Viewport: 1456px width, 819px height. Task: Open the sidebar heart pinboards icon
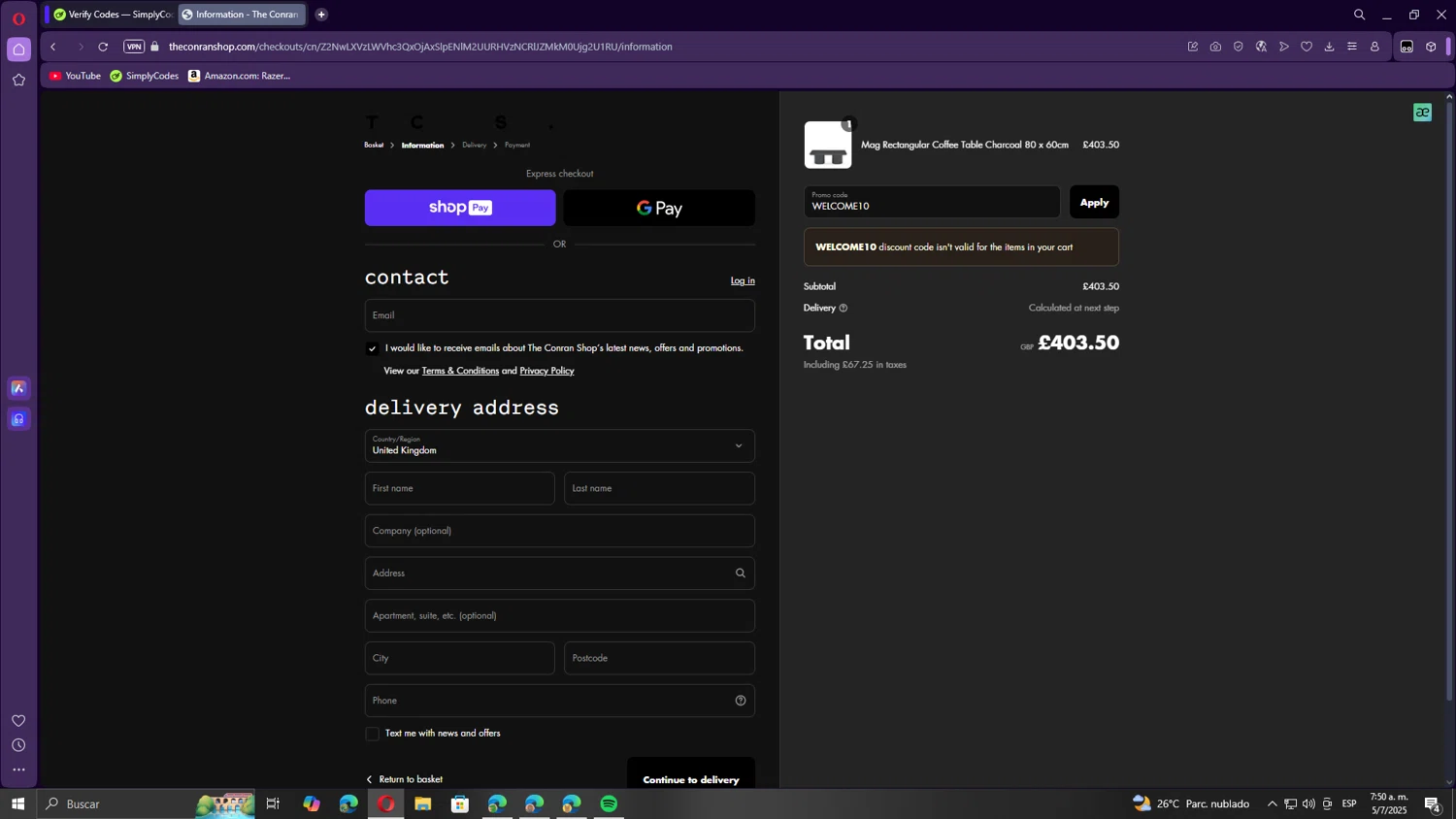18,720
